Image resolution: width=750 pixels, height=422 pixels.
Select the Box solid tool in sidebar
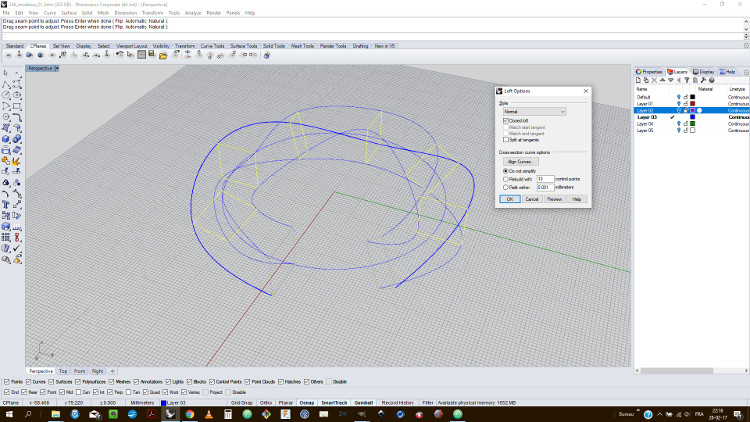coord(6,139)
